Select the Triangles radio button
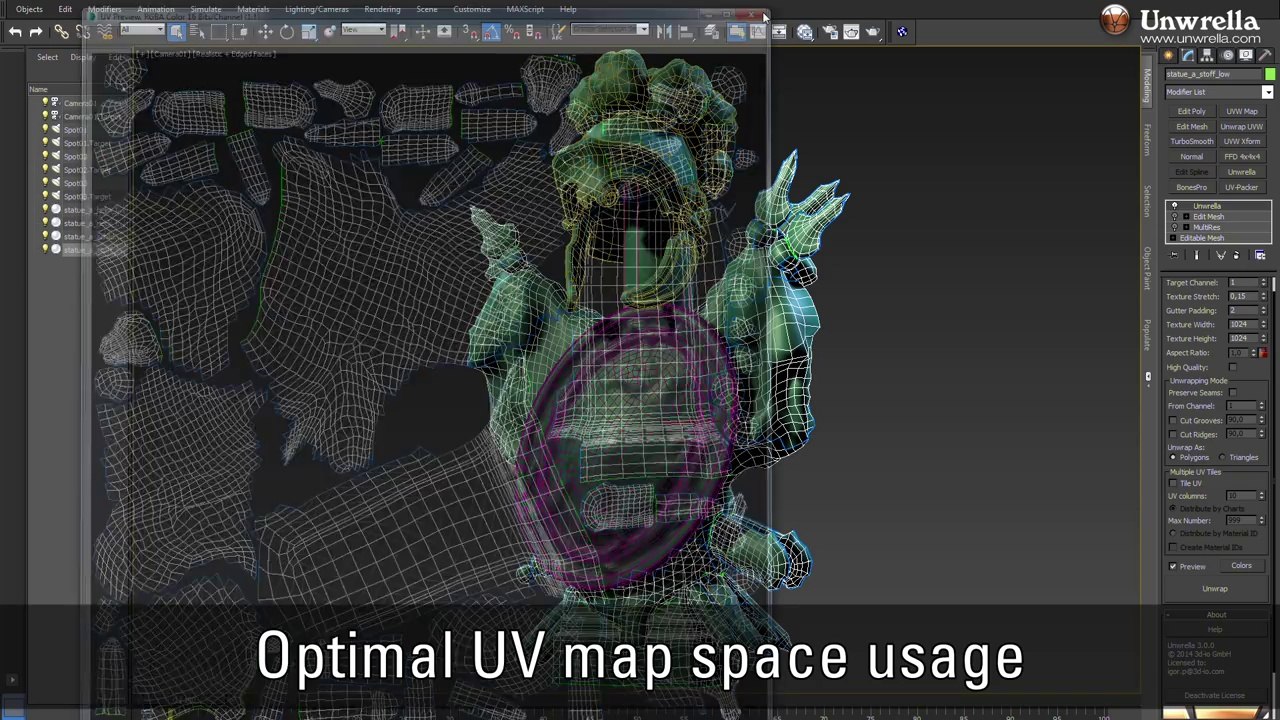This screenshot has width=1280, height=720. [x=1222, y=457]
